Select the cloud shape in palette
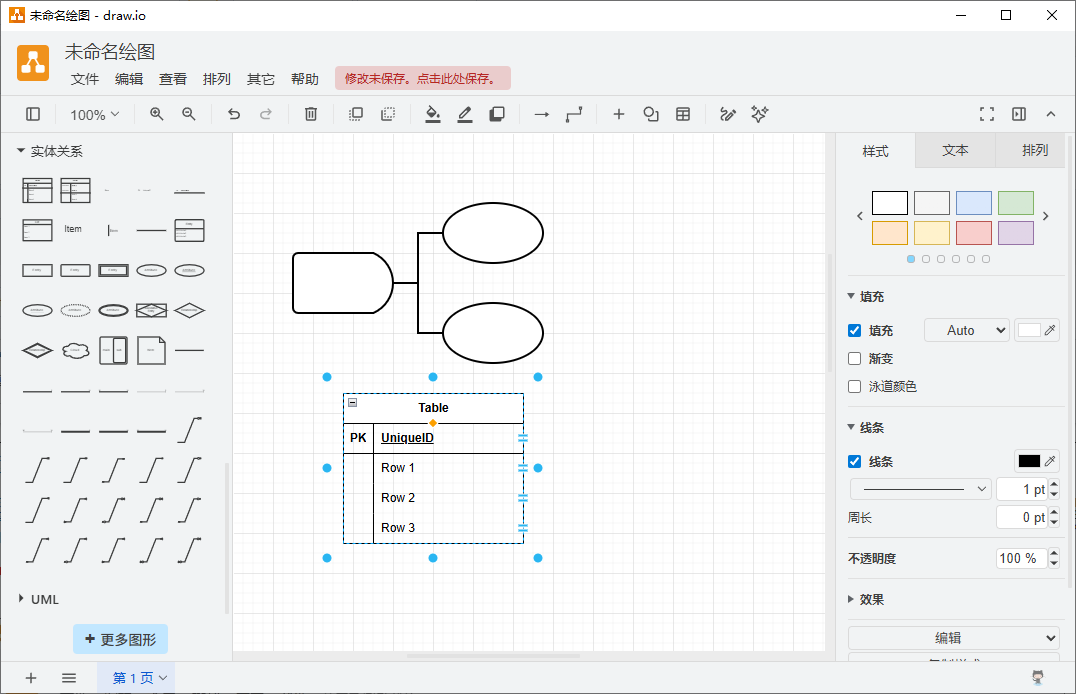 [x=75, y=350]
